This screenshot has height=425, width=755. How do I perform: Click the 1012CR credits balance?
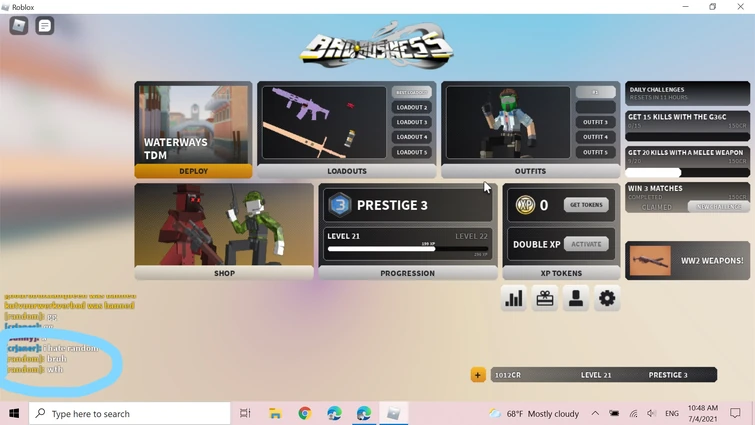508,375
